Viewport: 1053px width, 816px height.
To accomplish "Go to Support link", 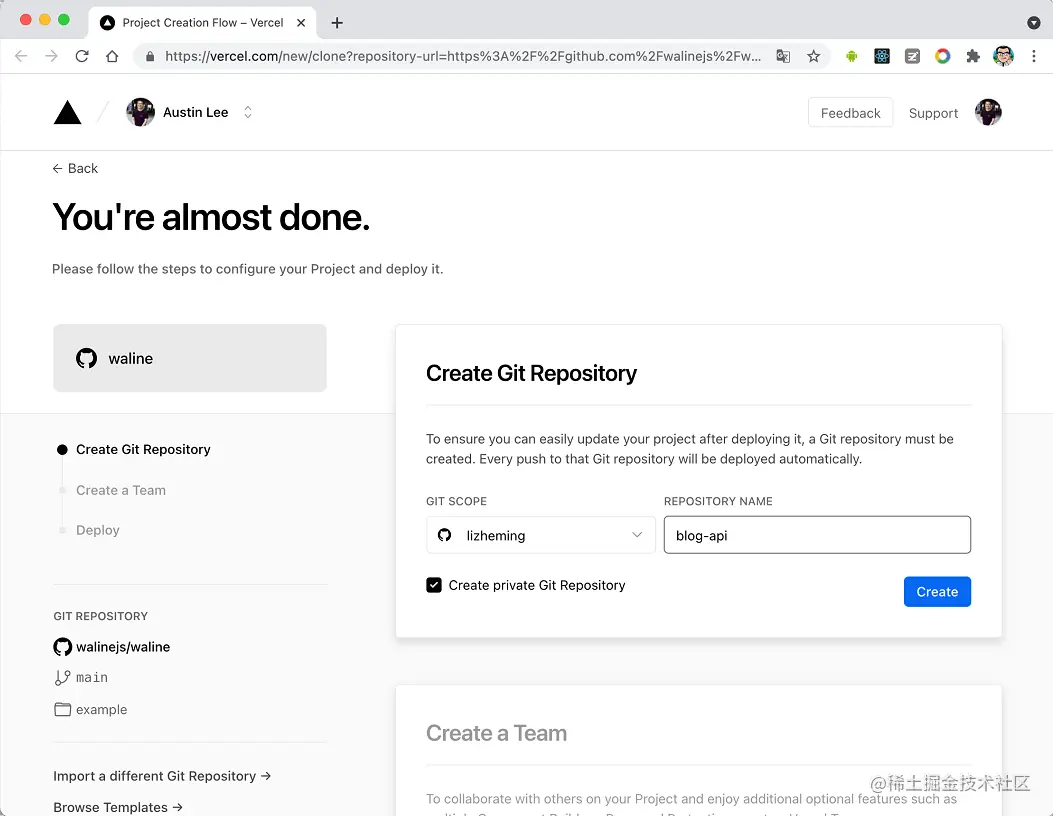I will point(933,113).
